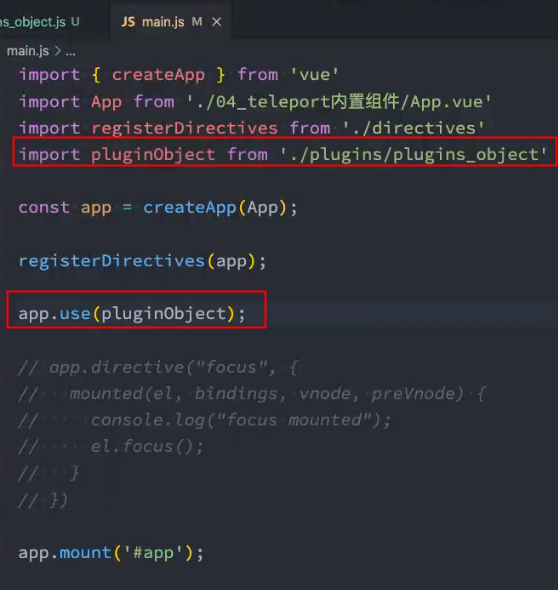
Task: Click the './04_teleport内置组件/App.vue' path string
Action: 339,101
